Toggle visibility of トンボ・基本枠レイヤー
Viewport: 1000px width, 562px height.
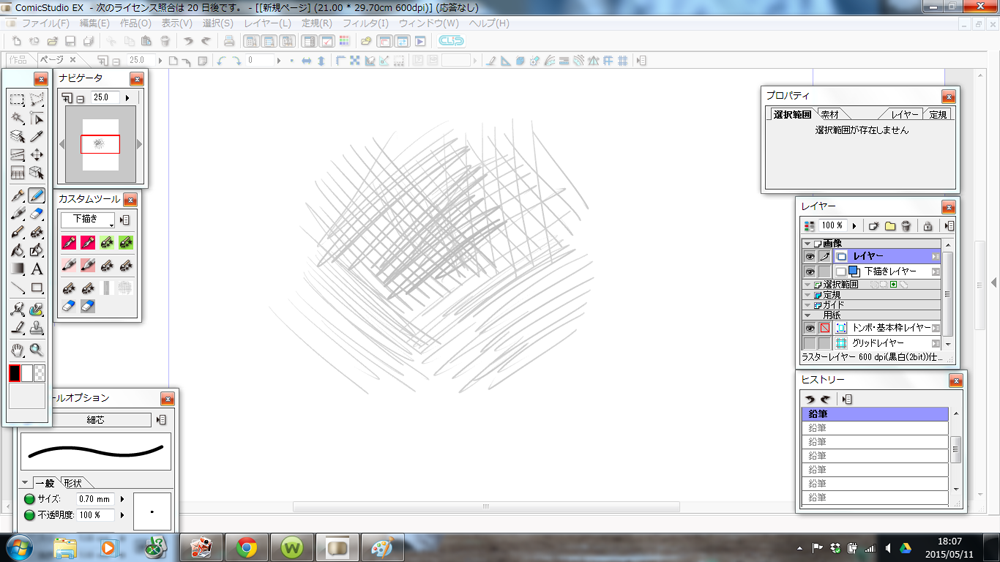(809, 328)
